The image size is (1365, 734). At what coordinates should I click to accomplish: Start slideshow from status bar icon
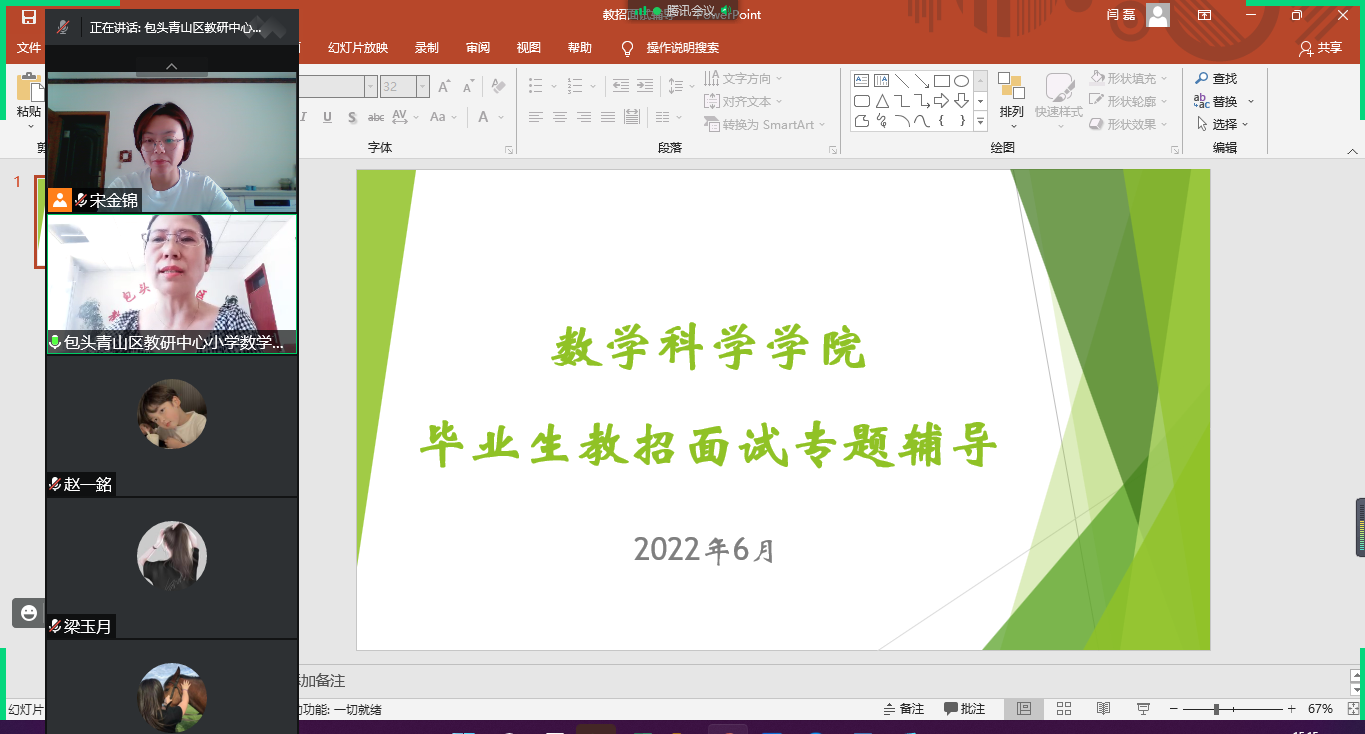1142,708
